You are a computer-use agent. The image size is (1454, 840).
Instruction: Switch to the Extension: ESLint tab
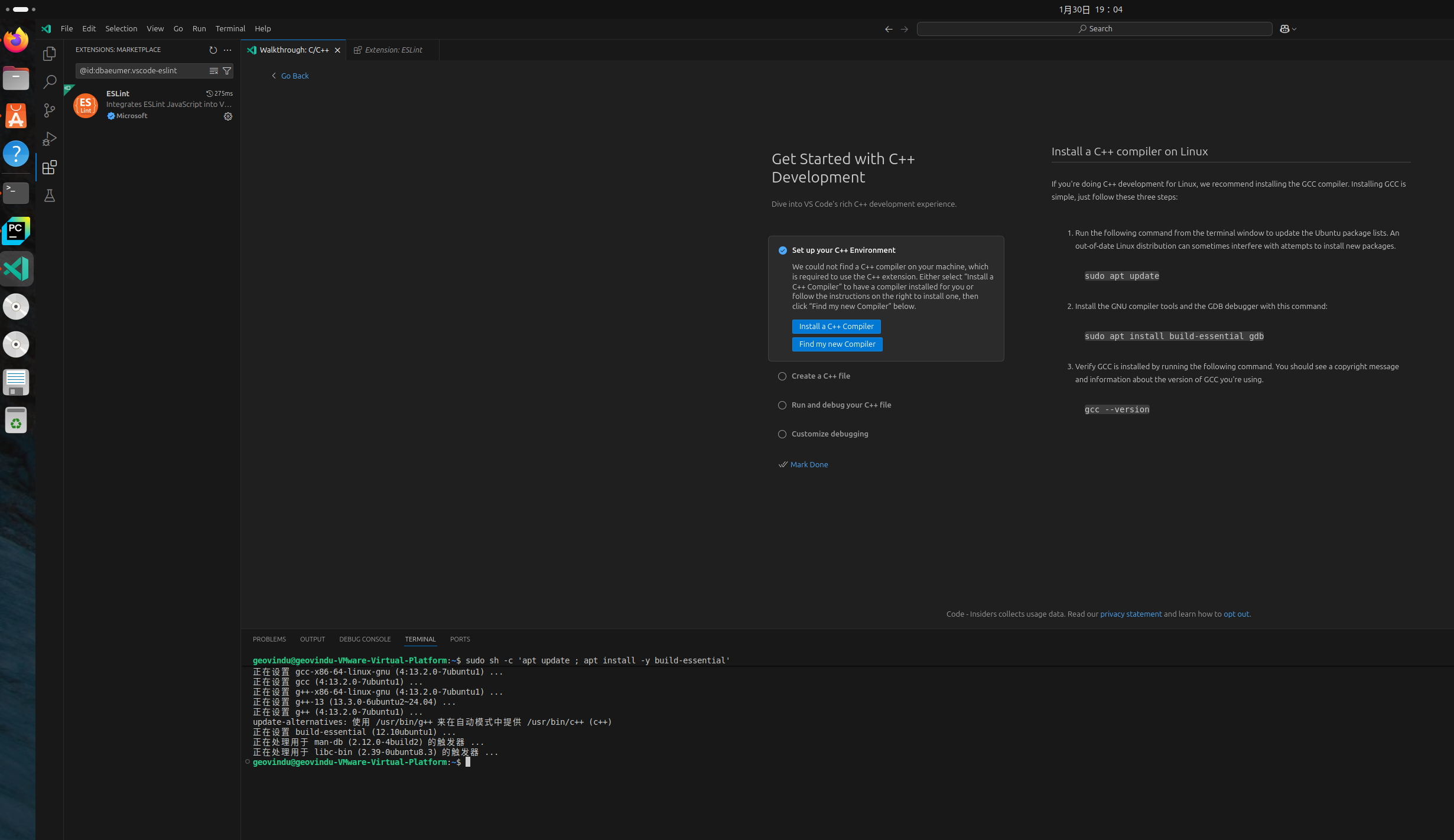393,50
